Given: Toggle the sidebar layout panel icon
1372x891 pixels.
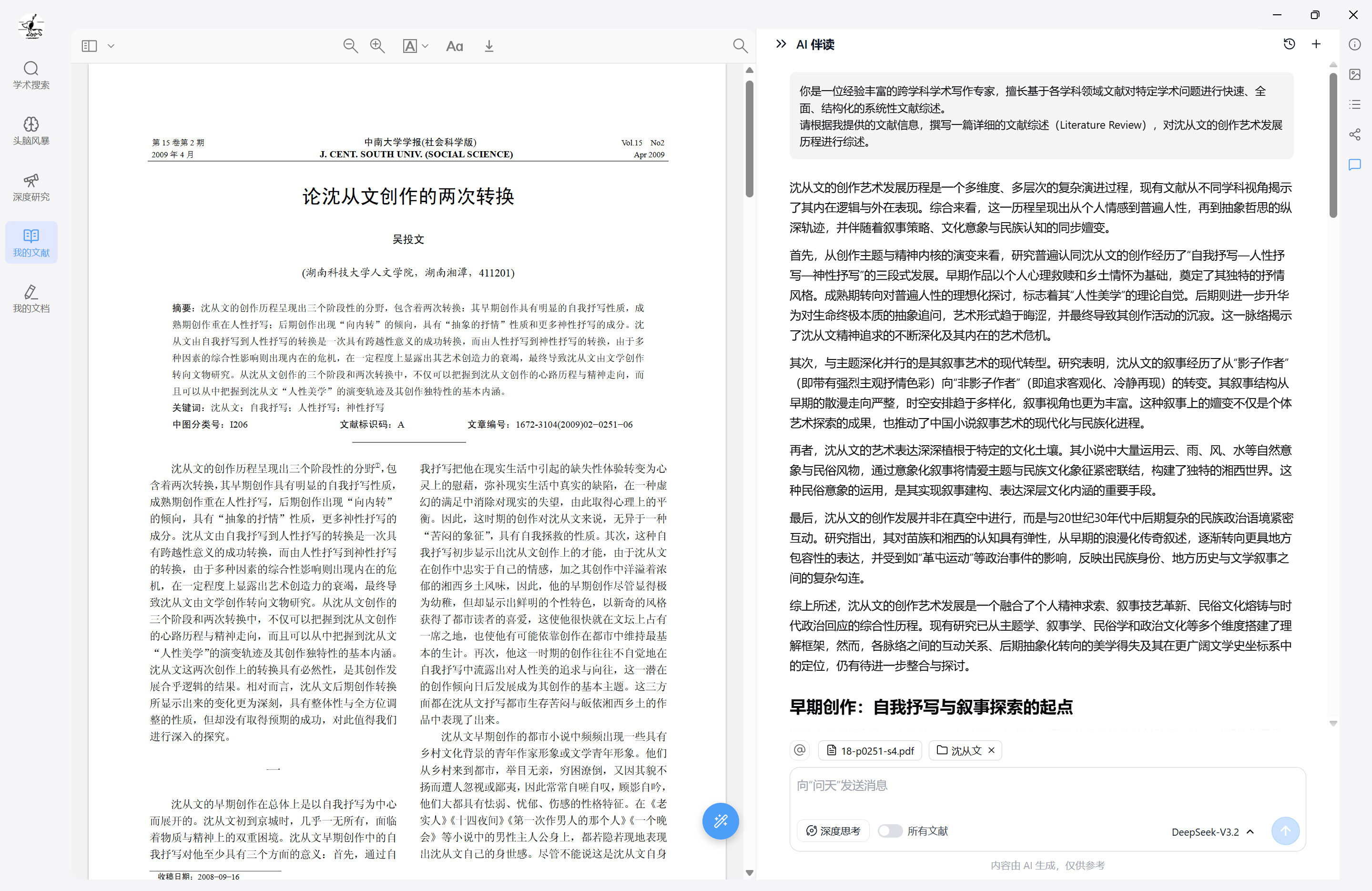Looking at the screenshot, I should point(89,46).
